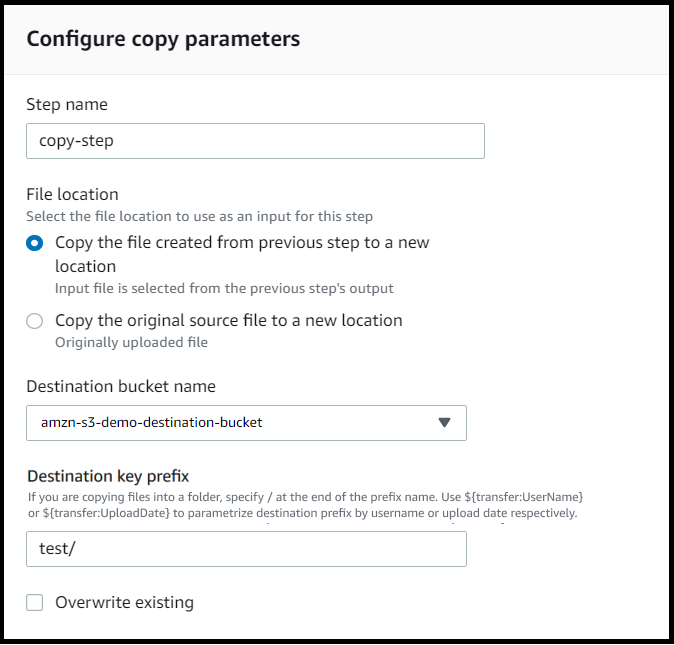Click 'Copy the original source file' label text
674x645 pixels.
(x=229, y=321)
